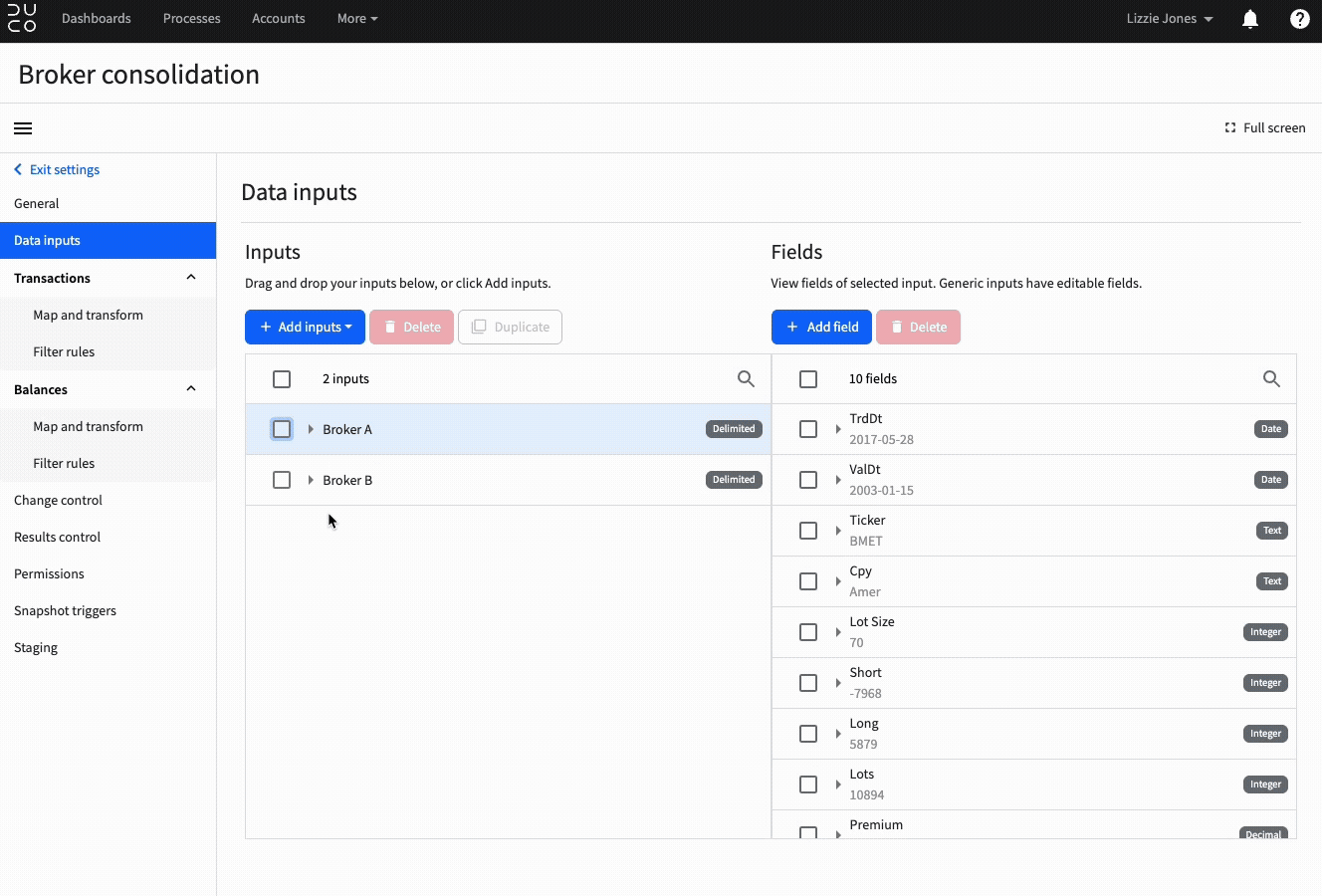Select Data inputs in sidebar

click(108, 241)
